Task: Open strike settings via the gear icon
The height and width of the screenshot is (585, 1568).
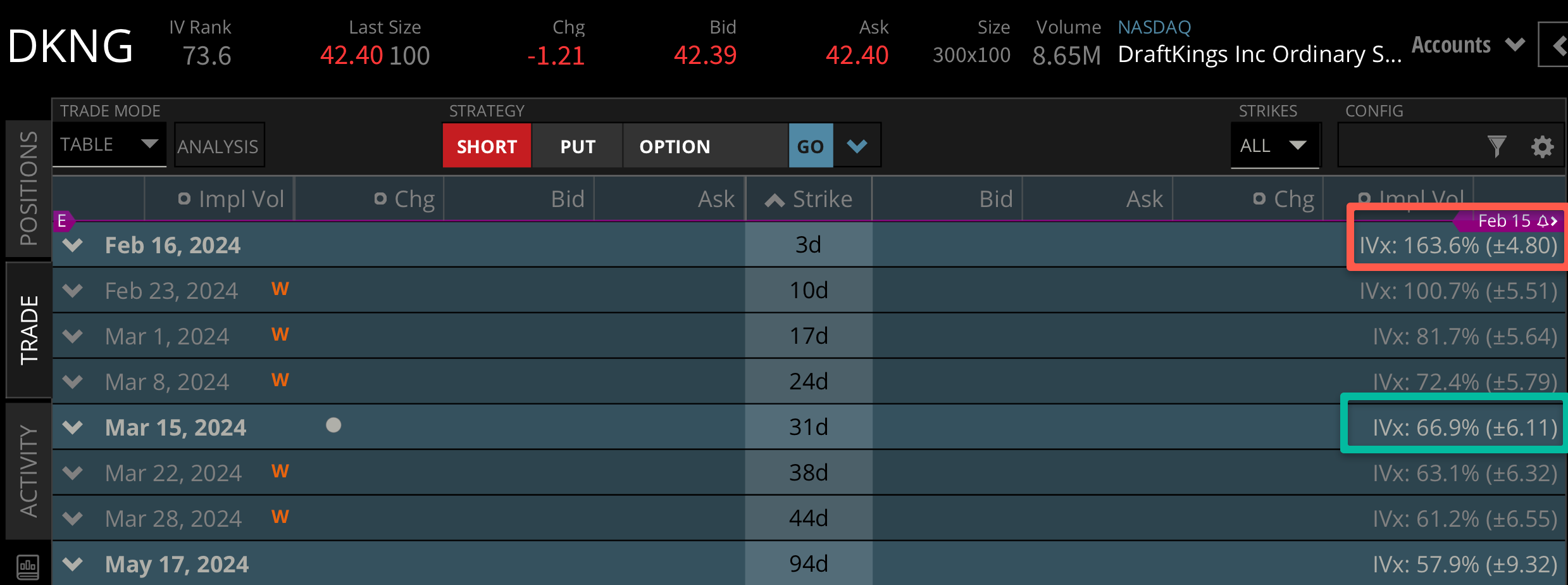Action: tap(1543, 146)
